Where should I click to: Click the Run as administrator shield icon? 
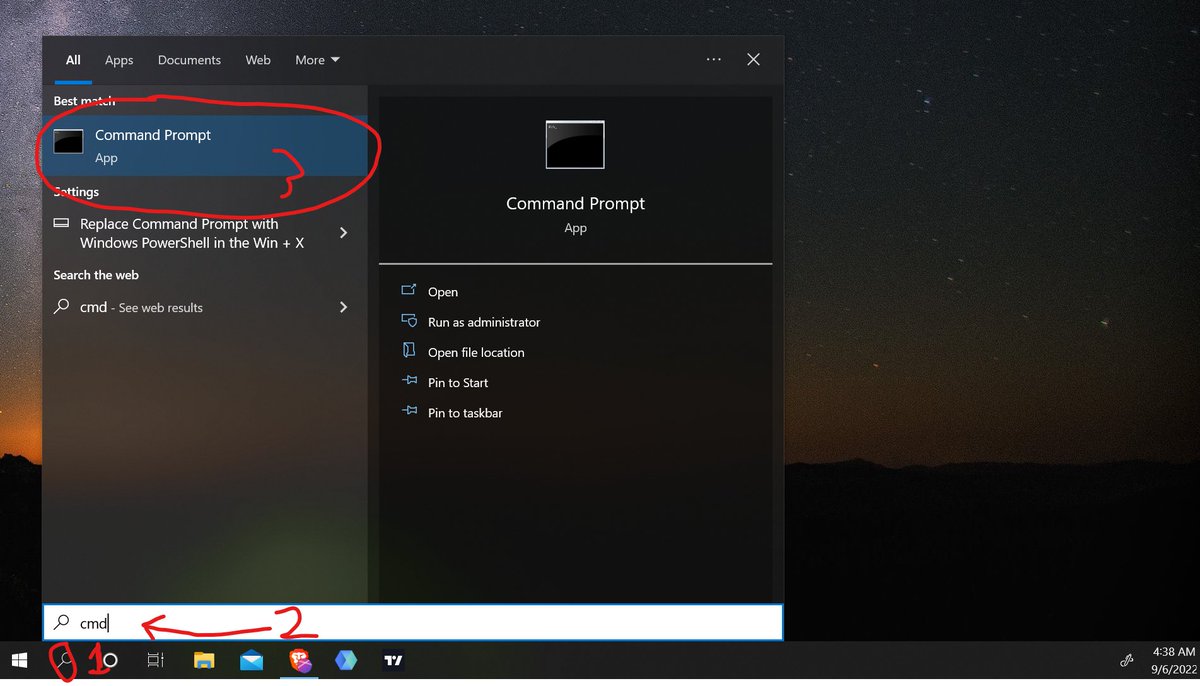(408, 320)
